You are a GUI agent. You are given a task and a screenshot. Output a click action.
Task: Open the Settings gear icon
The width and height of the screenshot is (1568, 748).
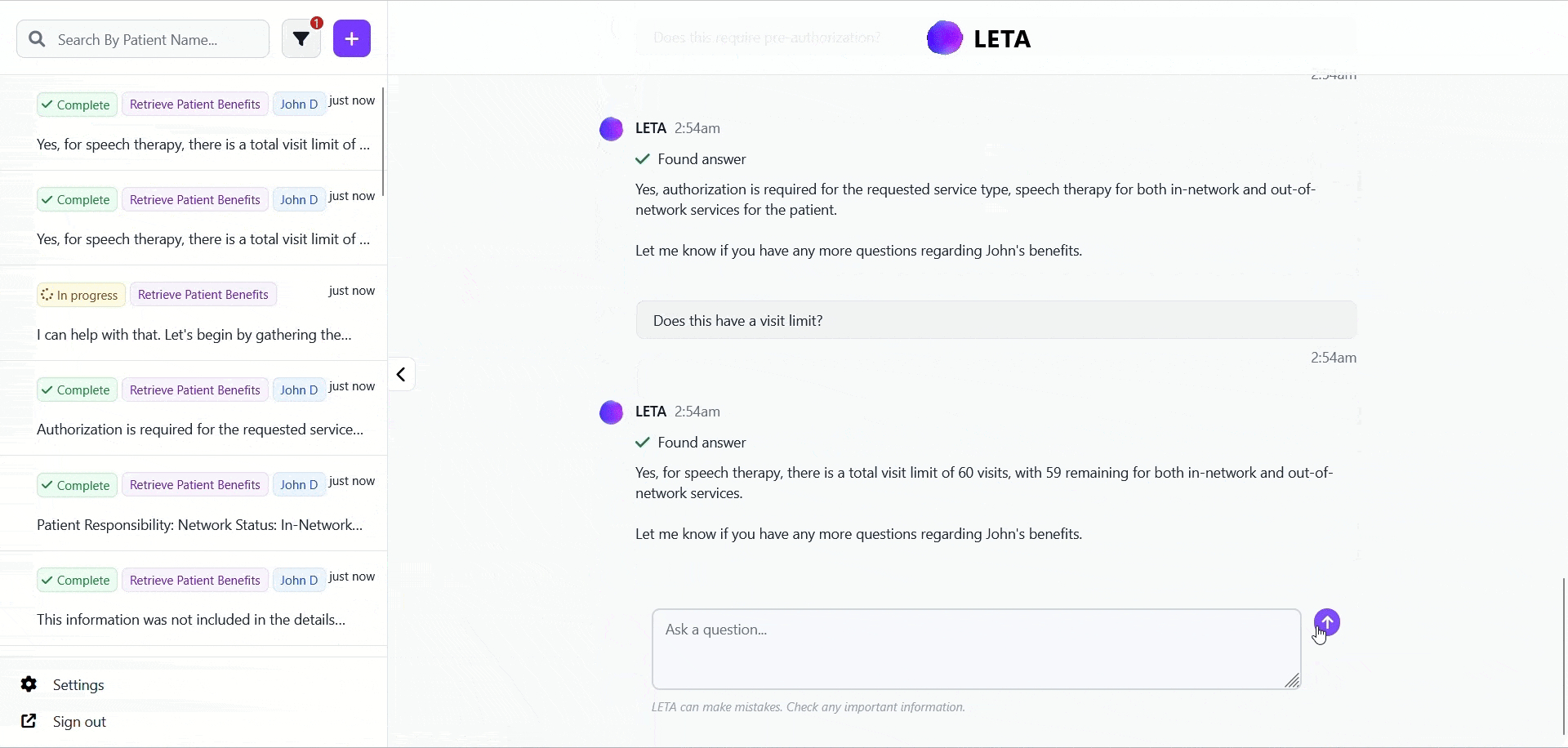click(x=29, y=684)
